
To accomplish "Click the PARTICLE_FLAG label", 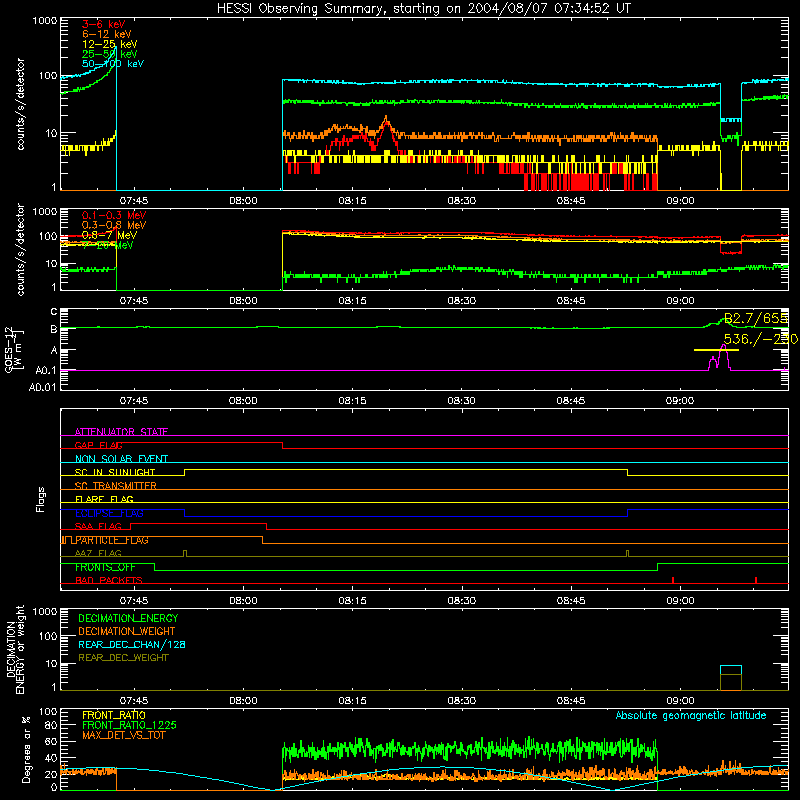I will click(x=112, y=540).
